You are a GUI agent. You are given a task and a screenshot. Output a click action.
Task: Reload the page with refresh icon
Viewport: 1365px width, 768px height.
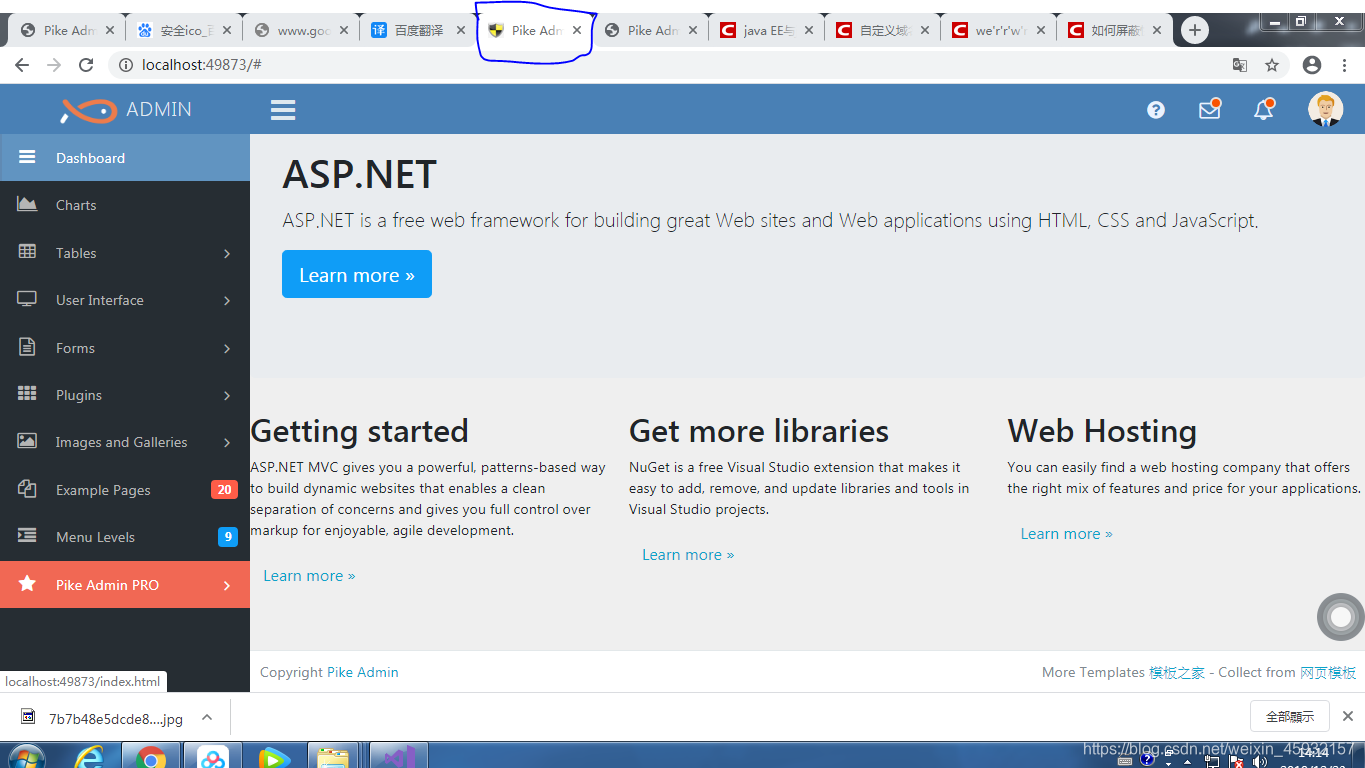coord(86,65)
